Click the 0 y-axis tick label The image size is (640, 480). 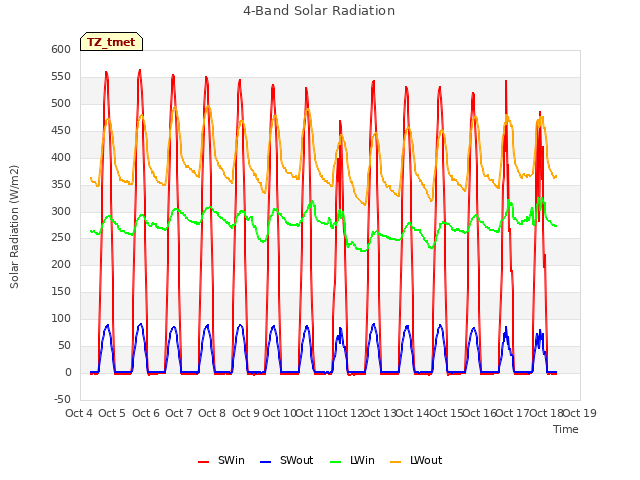click(68, 372)
